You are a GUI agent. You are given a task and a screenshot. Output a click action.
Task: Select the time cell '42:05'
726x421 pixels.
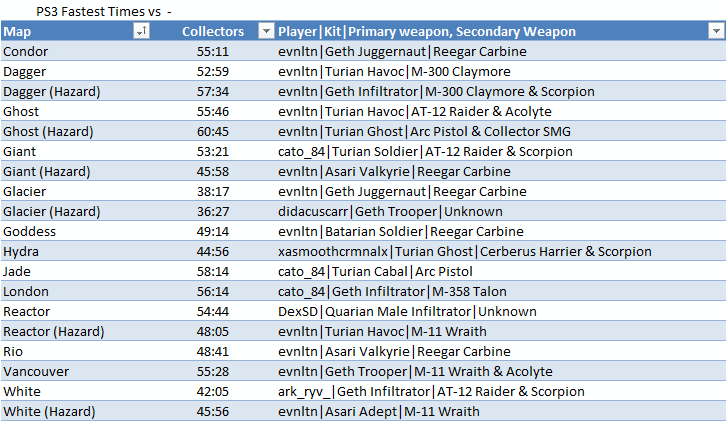(x=213, y=391)
